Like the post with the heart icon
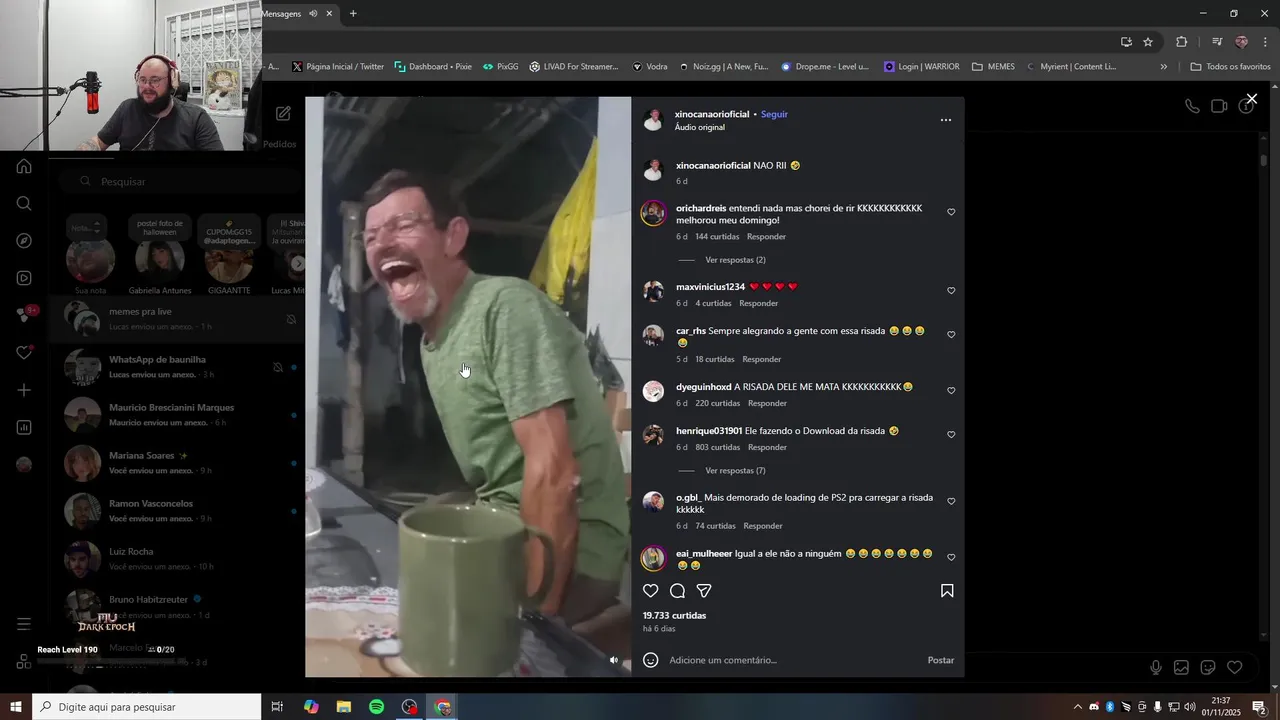The height and width of the screenshot is (720, 1280). (x=651, y=591)
